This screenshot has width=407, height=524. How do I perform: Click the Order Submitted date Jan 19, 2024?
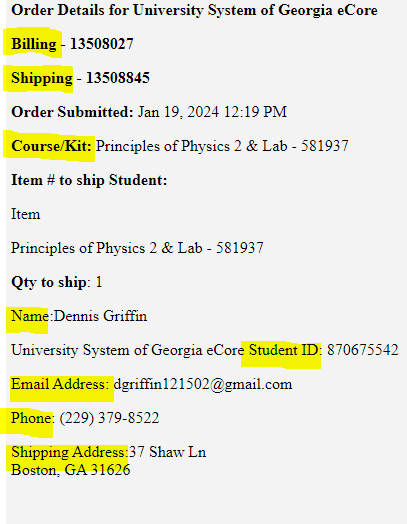[x=178, y=112]
